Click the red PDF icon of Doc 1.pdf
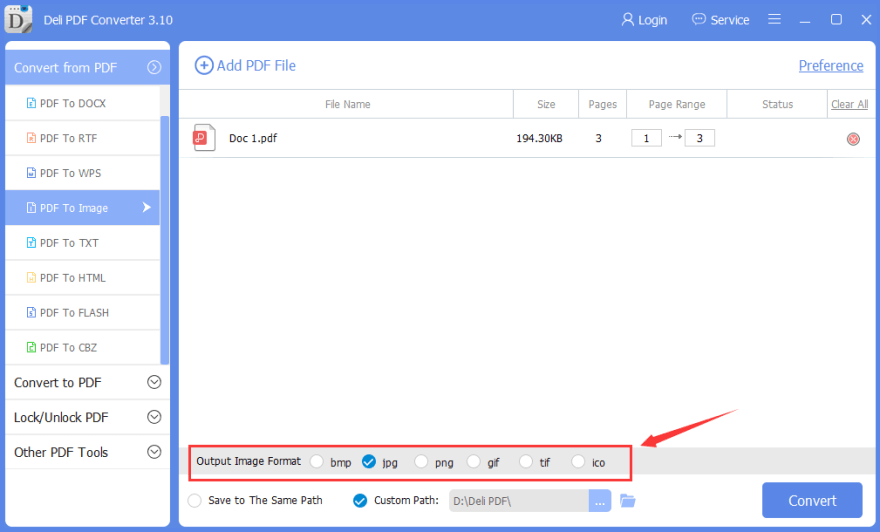This screenshot has width=880, height=532. (204, 137)
